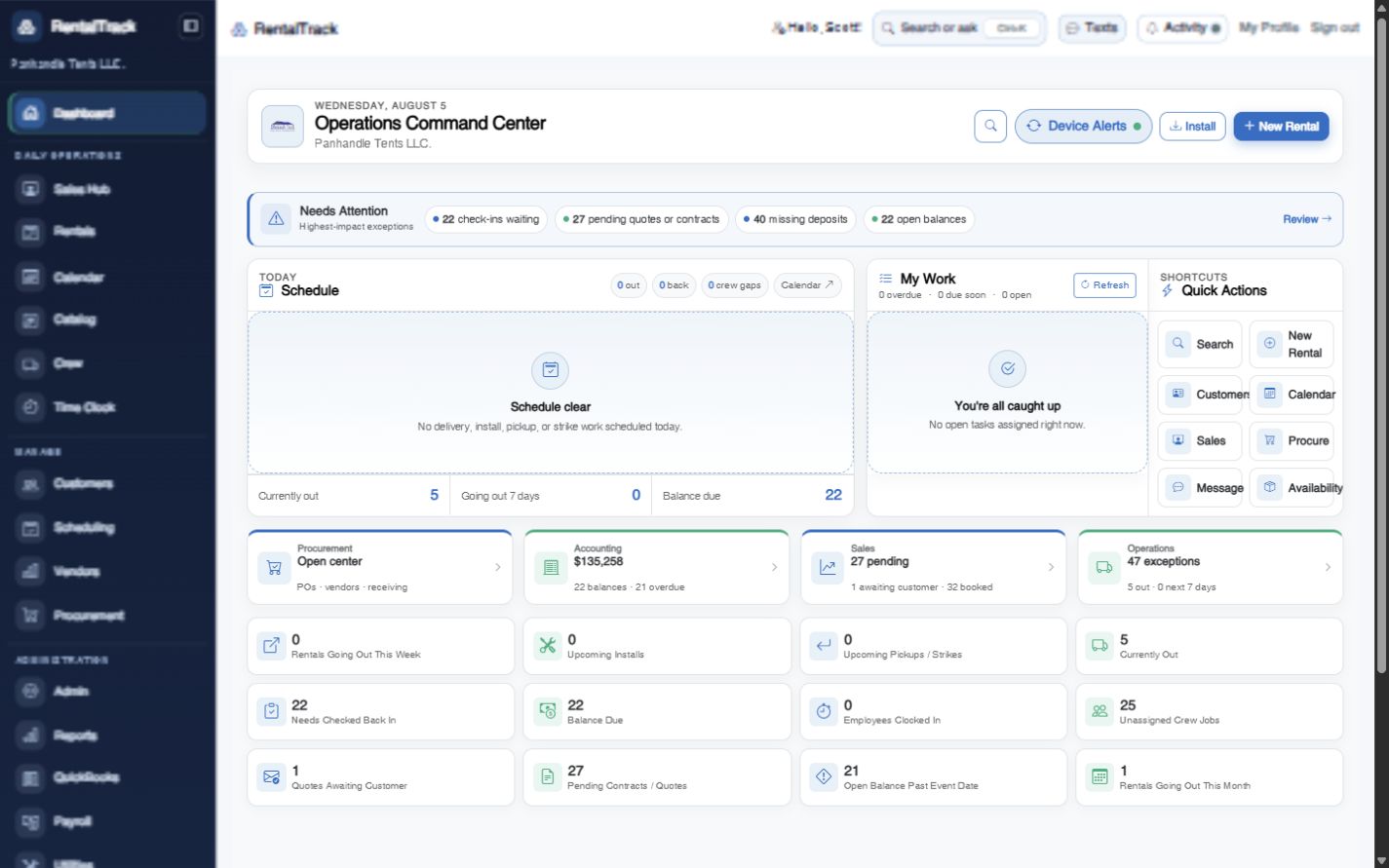The height and width of the screenshot is (868, 1389).
Task: Refresh the My Work panel
Action: (x=1104, y=284)
